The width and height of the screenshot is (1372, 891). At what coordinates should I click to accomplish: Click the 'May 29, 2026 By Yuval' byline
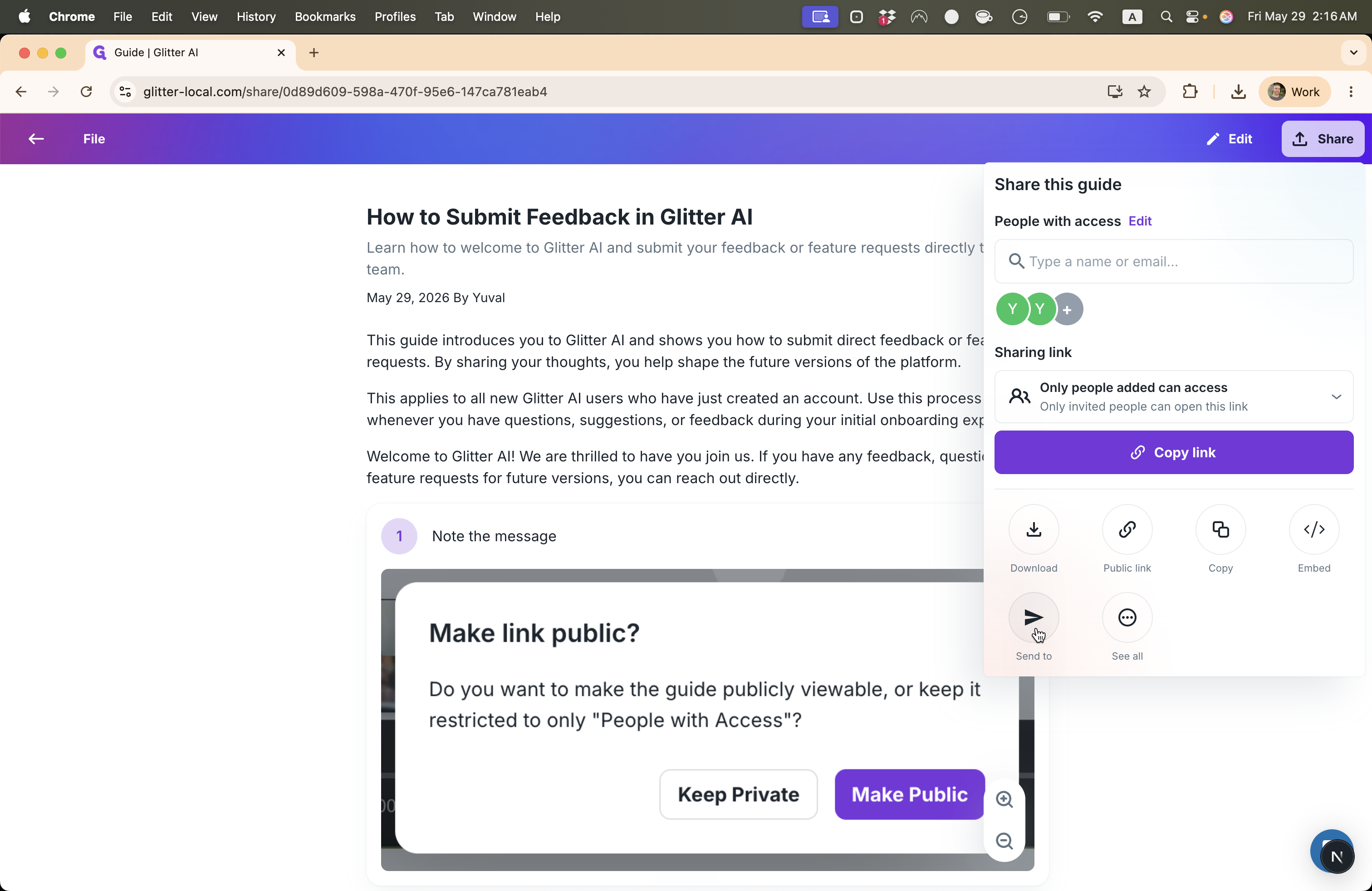click(435, 298)
